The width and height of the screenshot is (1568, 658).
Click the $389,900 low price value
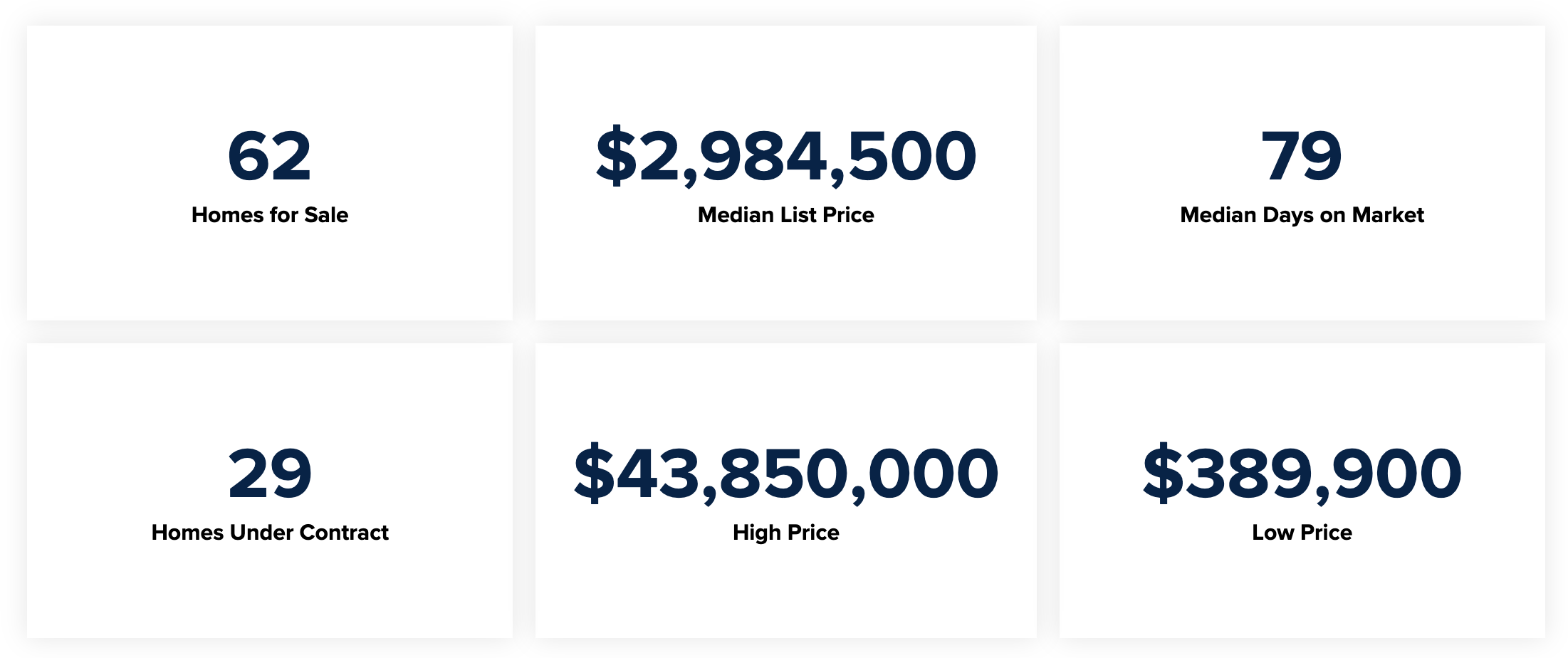pyautogui.click(x=1302, y=474)
